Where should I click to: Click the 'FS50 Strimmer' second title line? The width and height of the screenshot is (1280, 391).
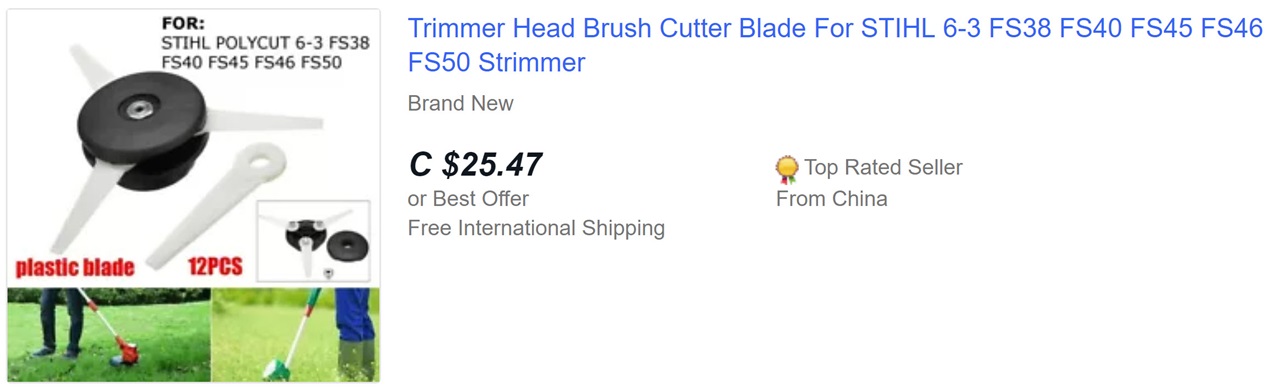click(496, 63)
